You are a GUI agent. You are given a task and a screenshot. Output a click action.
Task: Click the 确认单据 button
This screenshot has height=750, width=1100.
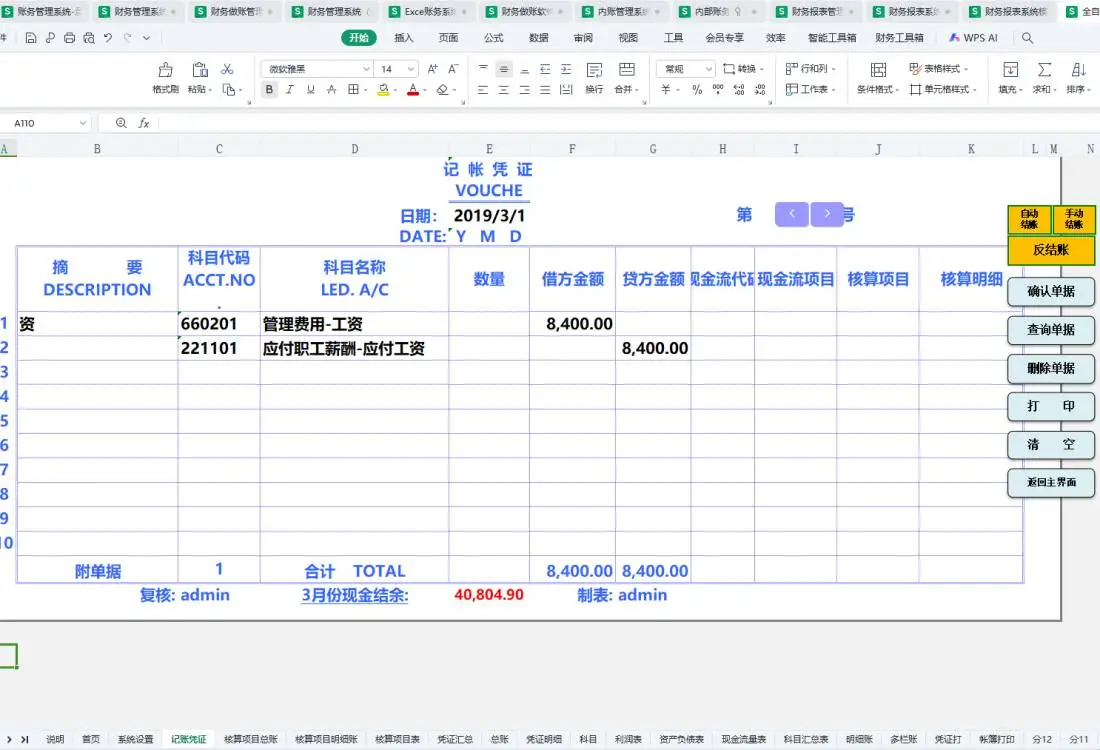[x=1050, y=292]
